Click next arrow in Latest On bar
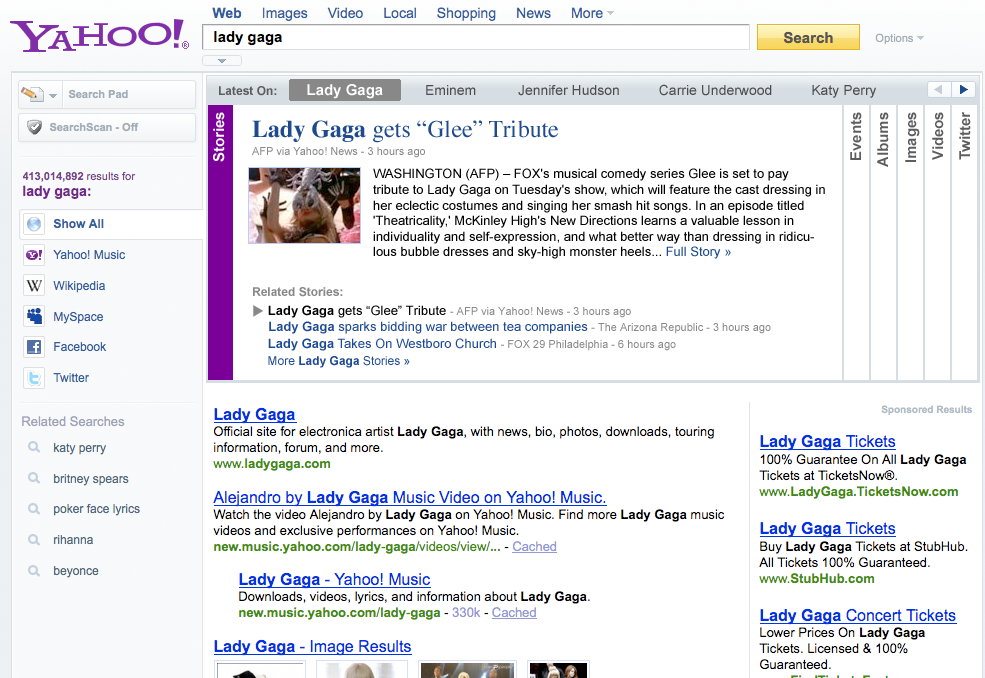This screenshot has height=678, width=985. click(963, 90)
